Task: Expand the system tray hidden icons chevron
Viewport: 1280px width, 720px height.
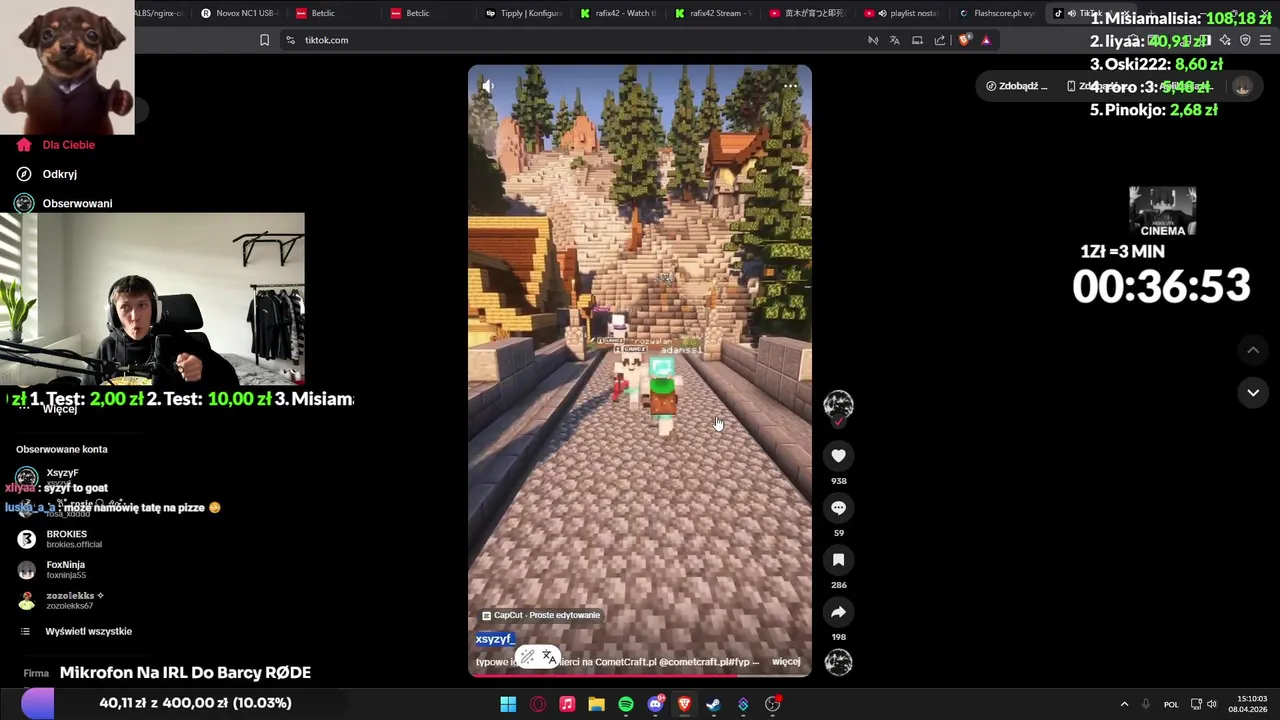Action: tap(1124, 704)
